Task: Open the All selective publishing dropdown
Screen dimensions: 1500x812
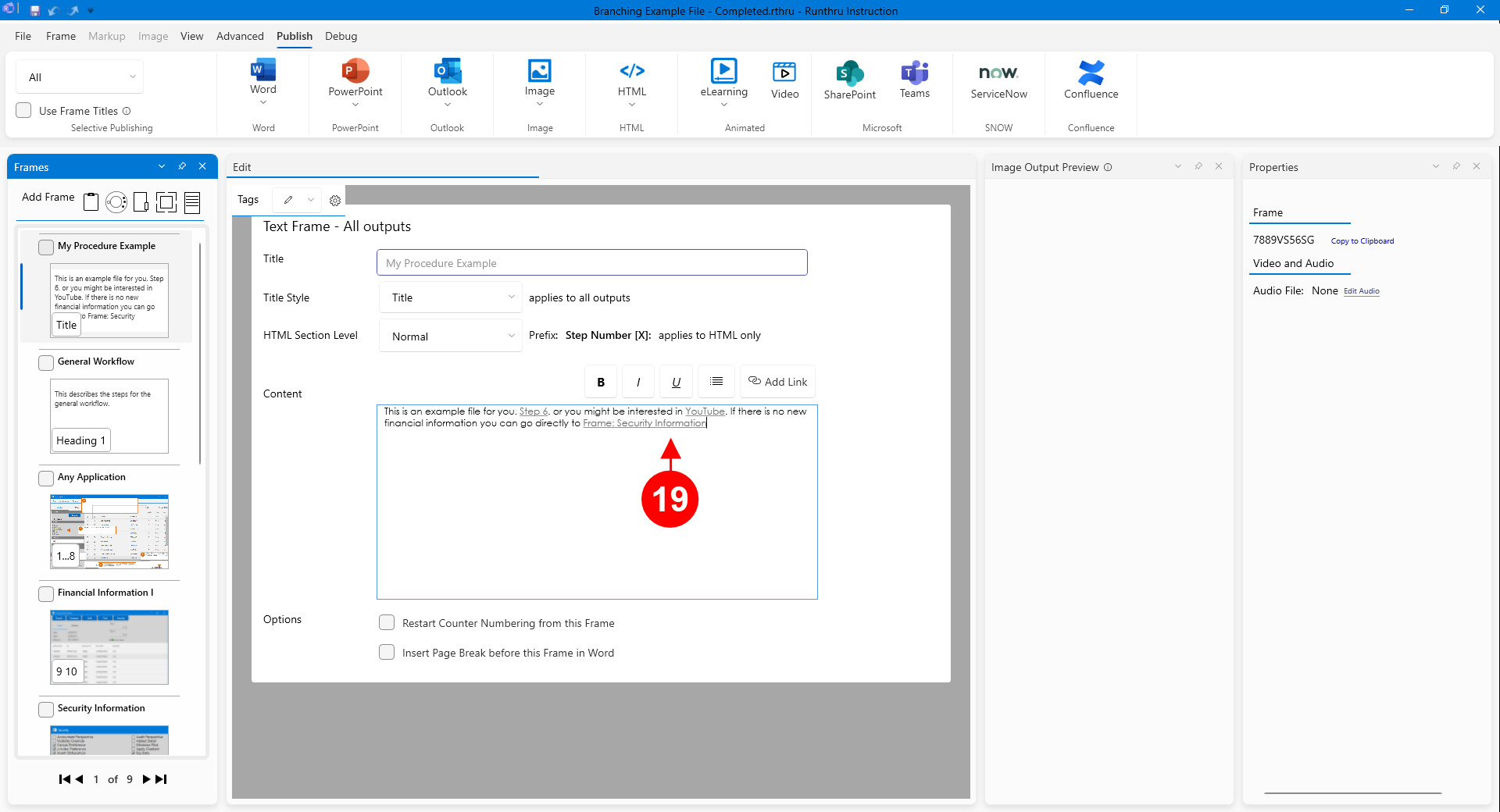Action: pos(80,77)
